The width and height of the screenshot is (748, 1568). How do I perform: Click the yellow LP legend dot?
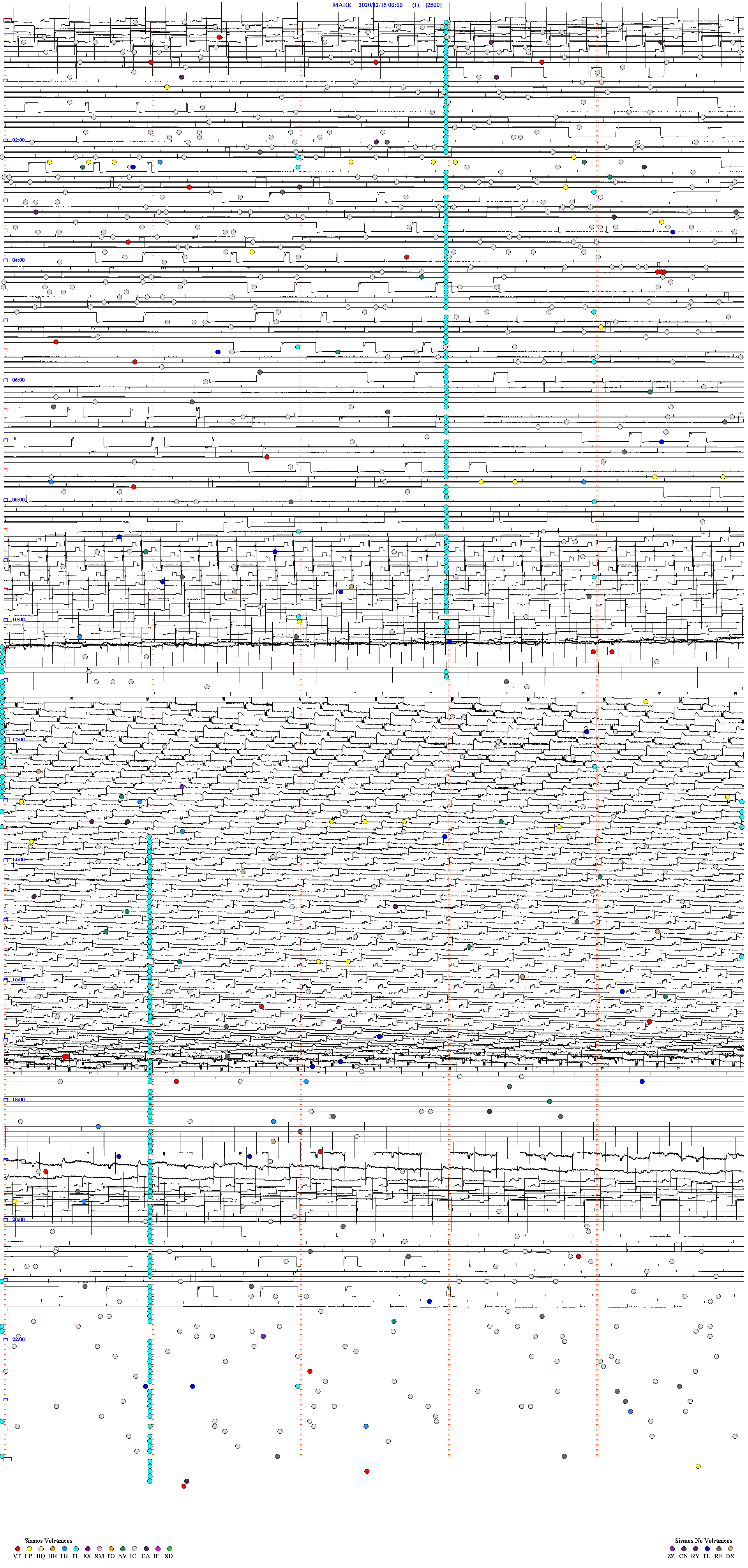tap(29, 1549)
